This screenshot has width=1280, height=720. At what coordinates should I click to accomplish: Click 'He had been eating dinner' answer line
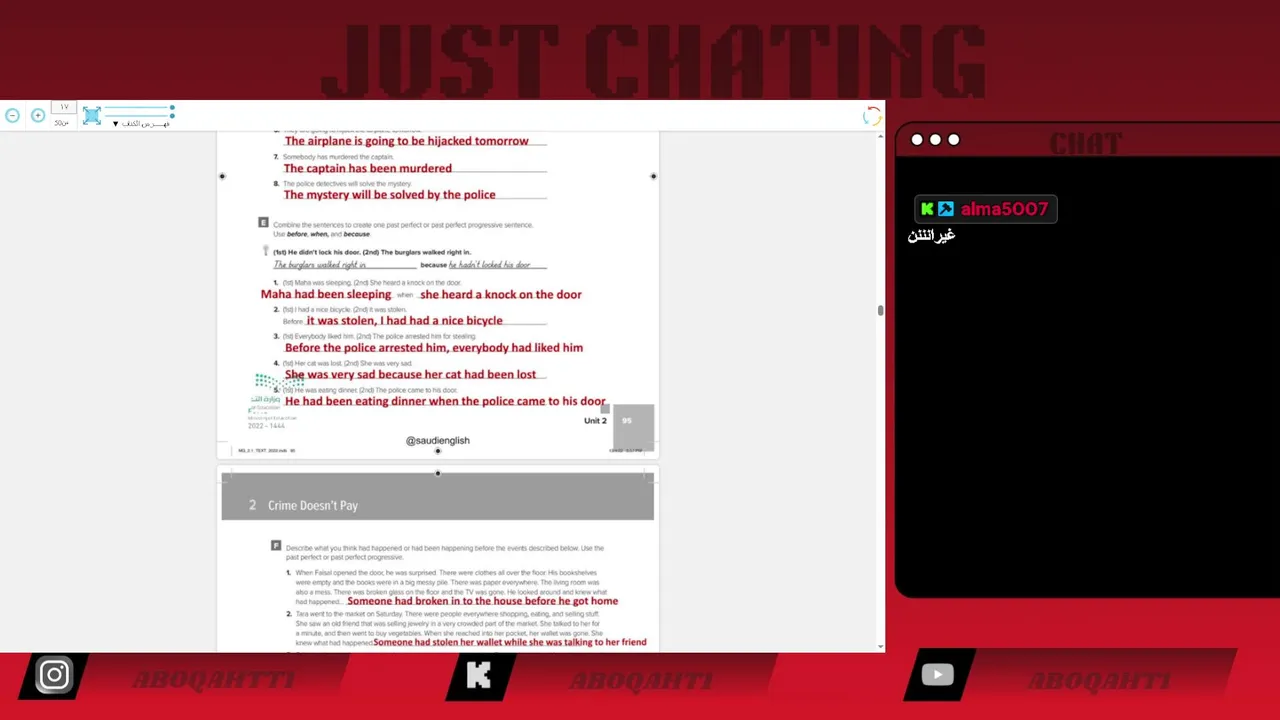click(x=445, y=401)
